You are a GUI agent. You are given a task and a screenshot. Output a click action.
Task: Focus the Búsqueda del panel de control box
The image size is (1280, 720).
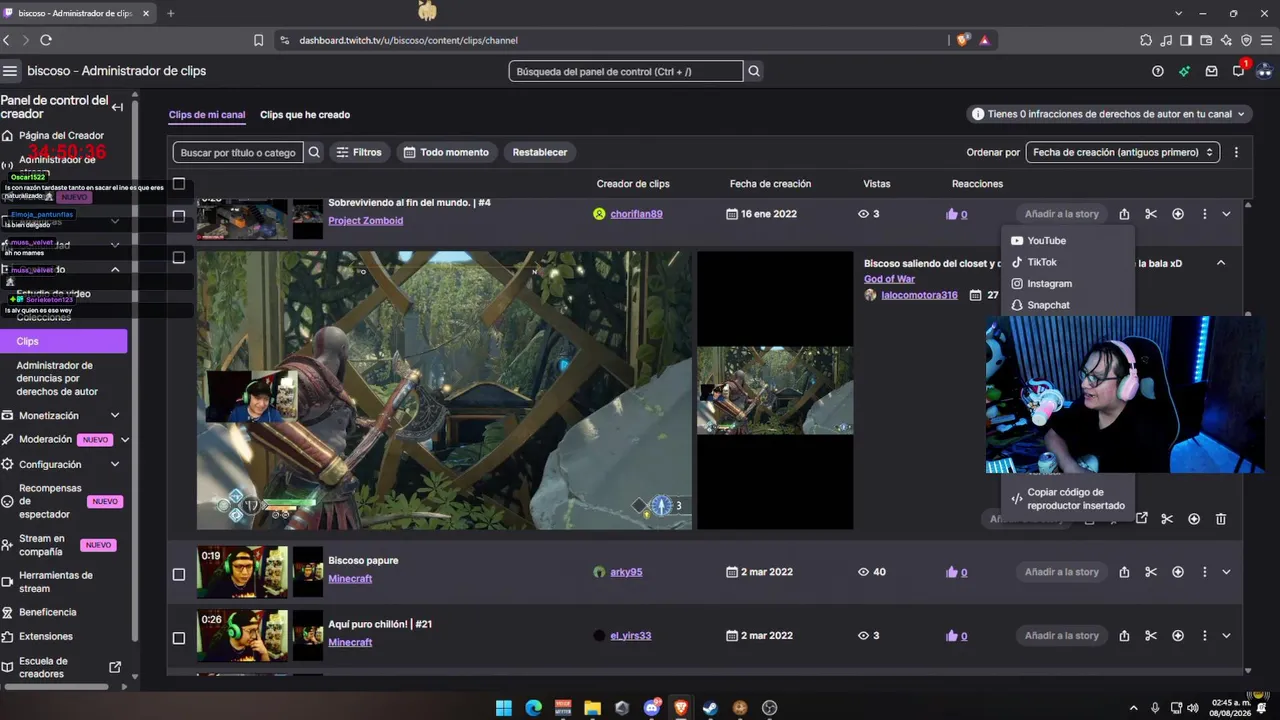tap(626, 71)
